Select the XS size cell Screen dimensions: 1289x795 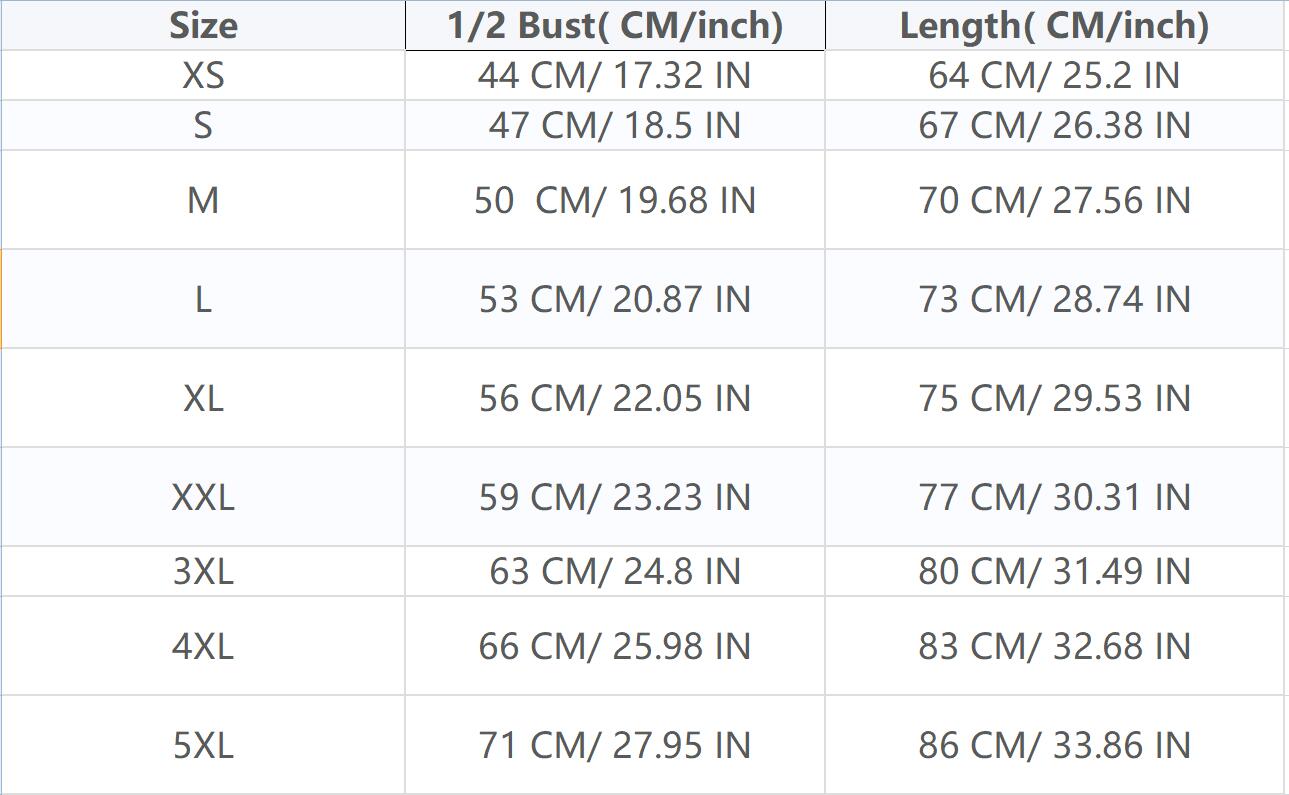(203, 75)
